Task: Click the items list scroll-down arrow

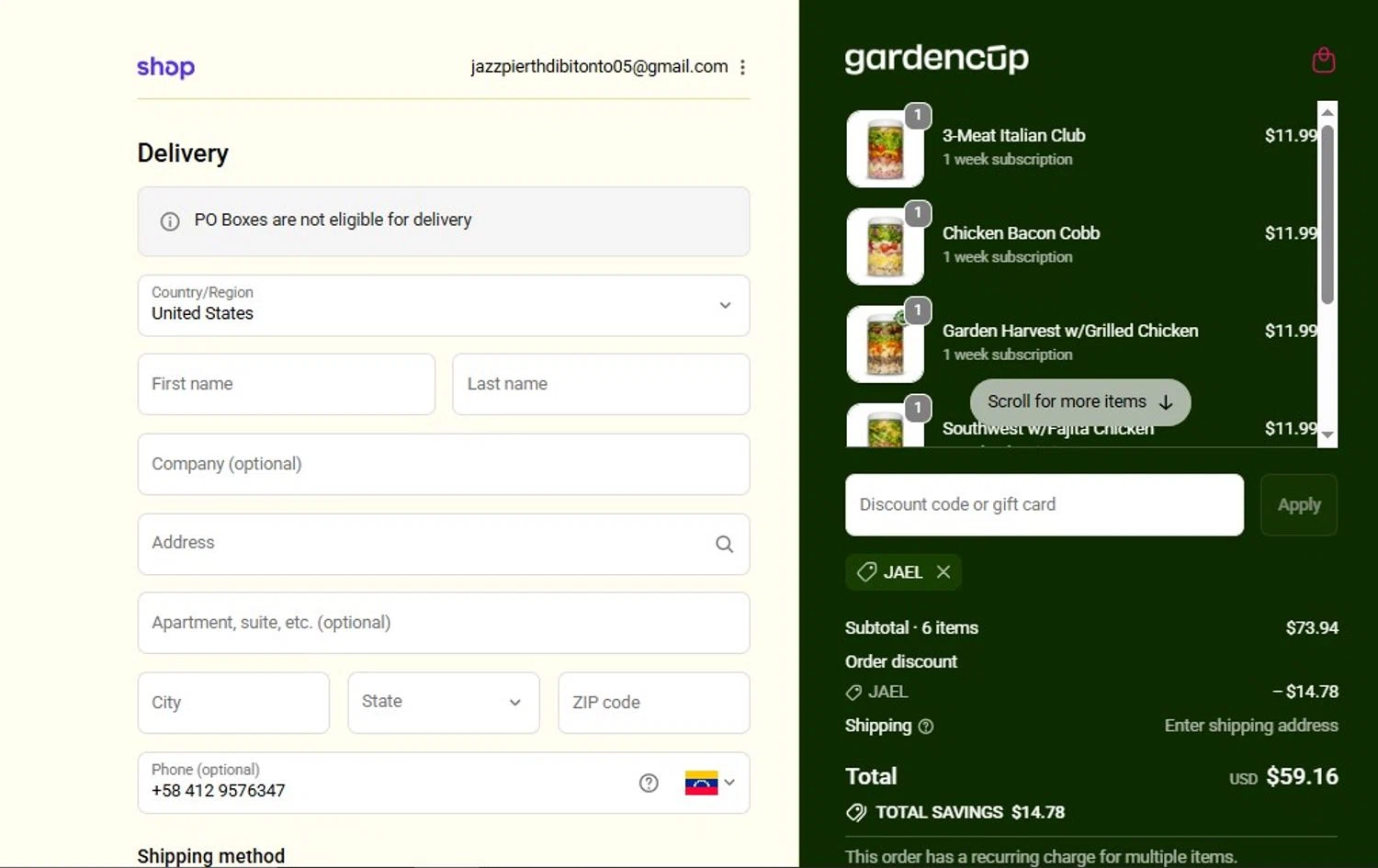Action: pyautogui.click(x=1327, y=435)
